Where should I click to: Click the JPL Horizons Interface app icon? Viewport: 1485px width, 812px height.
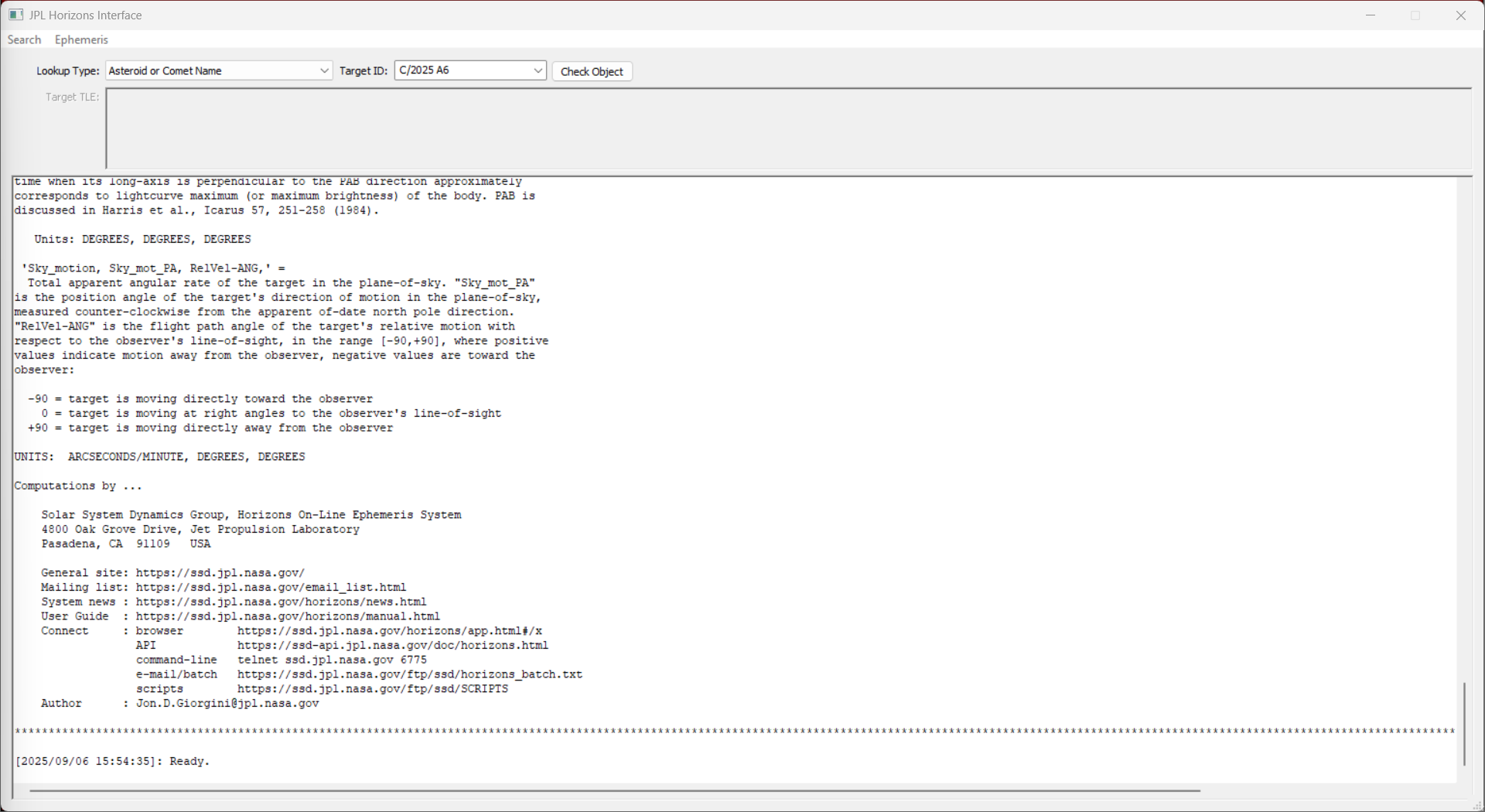click(15, 15)
